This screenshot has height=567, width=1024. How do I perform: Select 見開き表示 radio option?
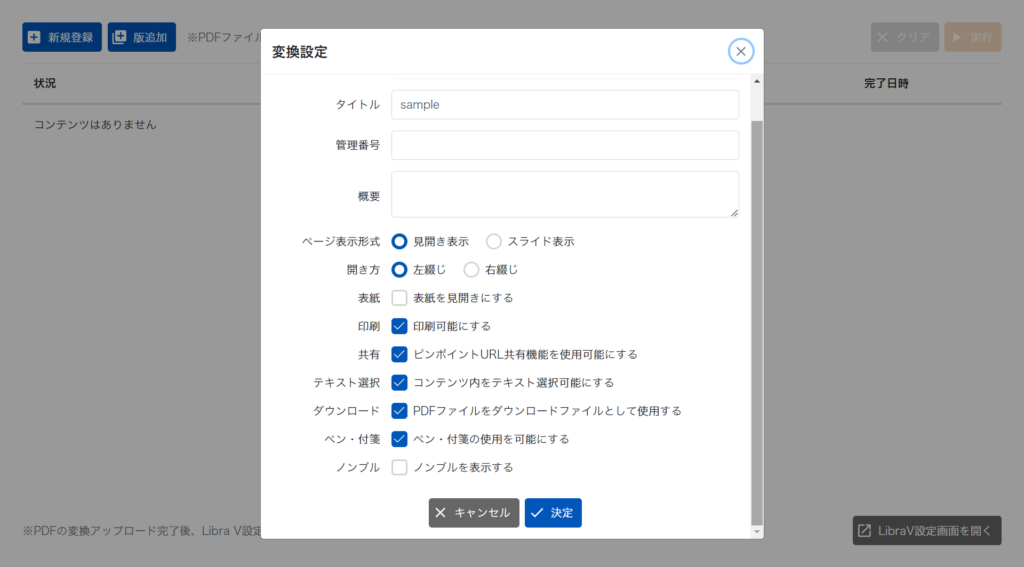400,241
